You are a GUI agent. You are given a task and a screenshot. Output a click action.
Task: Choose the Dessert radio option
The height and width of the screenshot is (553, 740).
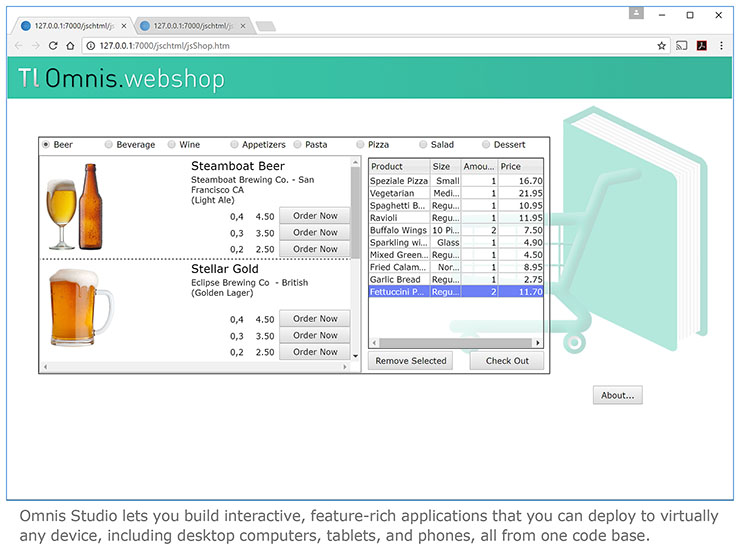(486, 145)
